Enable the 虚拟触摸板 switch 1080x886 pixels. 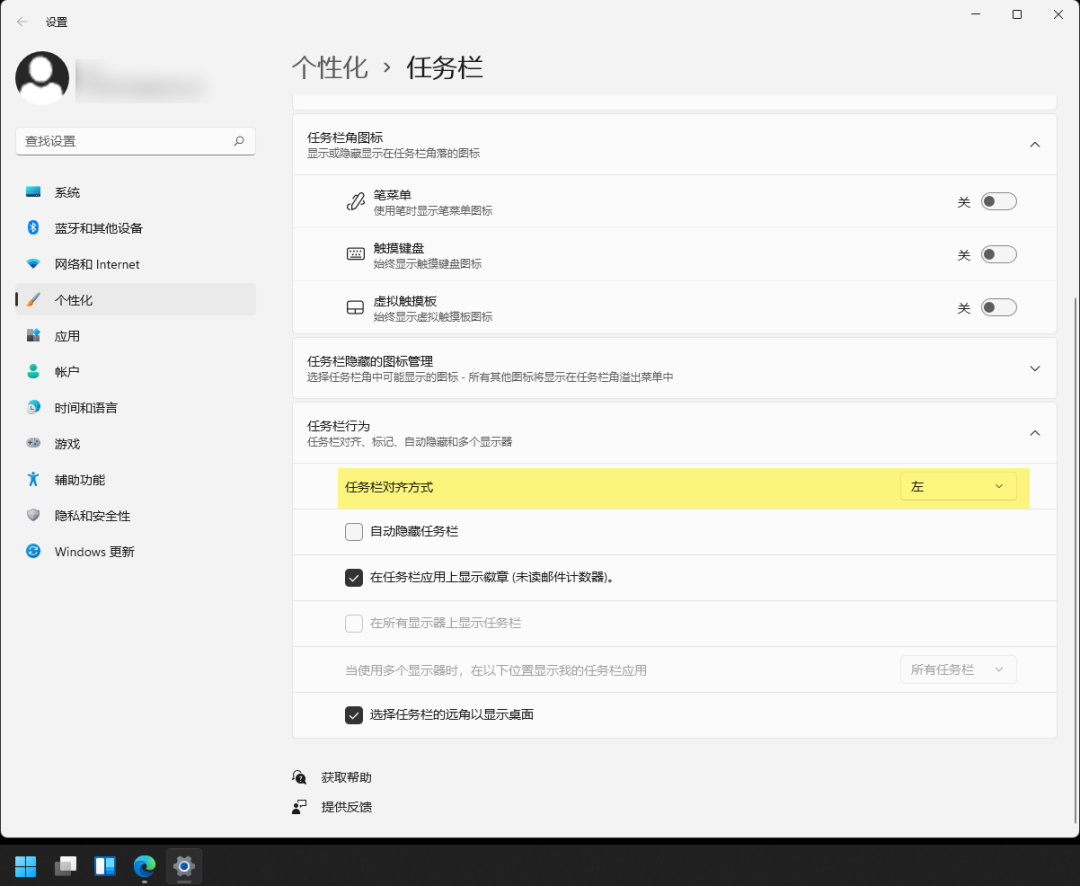coord(998,308)
